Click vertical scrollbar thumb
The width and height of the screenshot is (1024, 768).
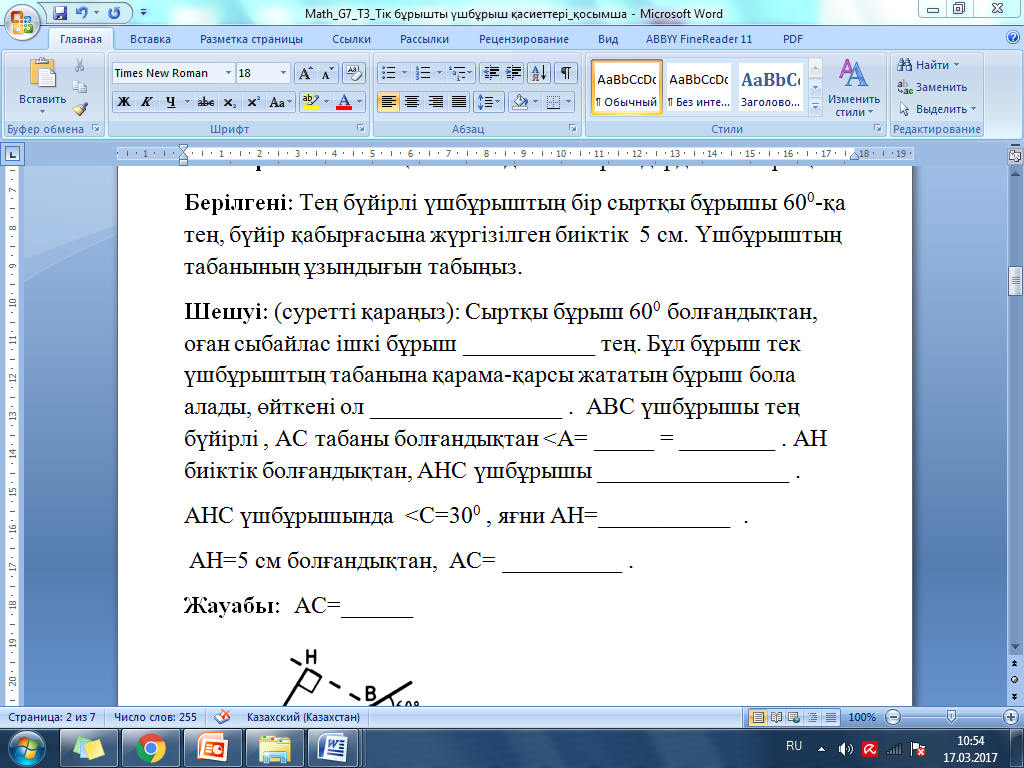(1015, 281)
